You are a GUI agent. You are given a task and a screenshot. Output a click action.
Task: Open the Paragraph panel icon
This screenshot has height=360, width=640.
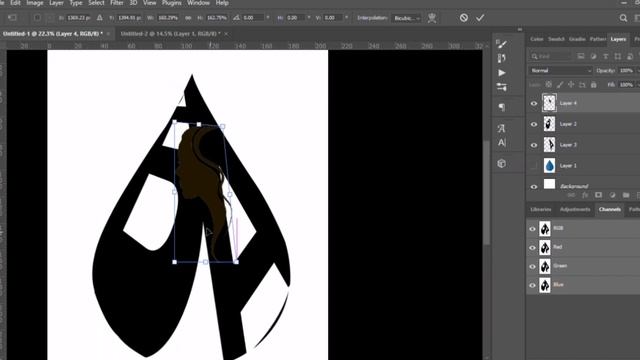(x=502, y=107)
